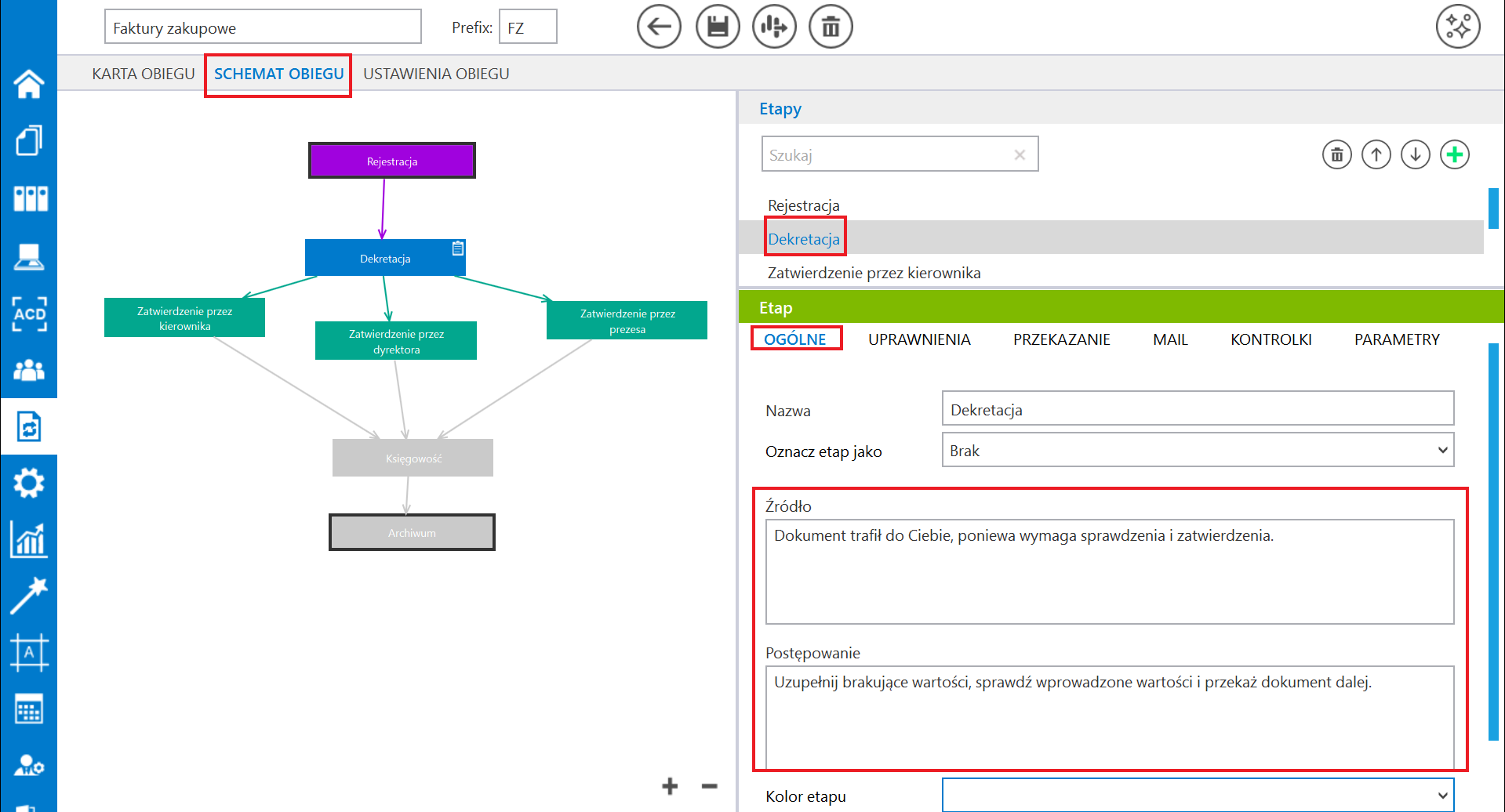Open the PARAMETRY stage tab

(x=1397, y=339)
